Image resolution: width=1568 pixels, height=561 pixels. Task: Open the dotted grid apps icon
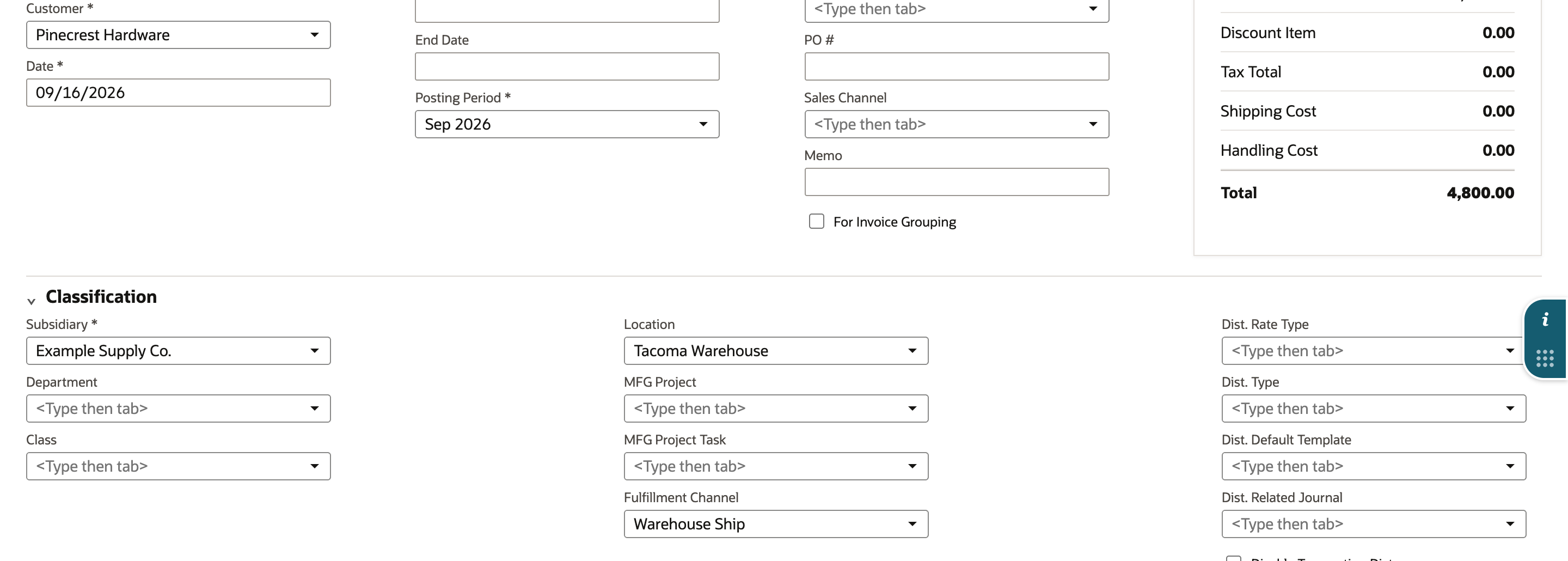point(1545,358)
